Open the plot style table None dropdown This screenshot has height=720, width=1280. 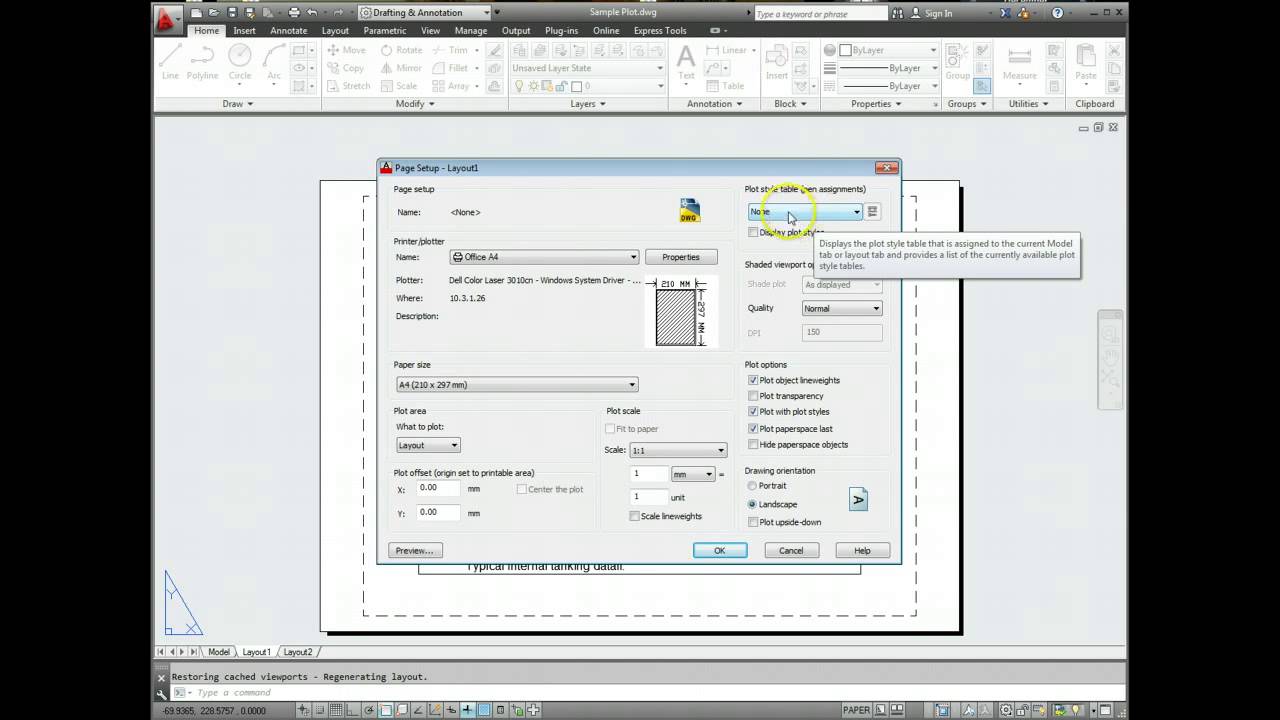(805, 212)
